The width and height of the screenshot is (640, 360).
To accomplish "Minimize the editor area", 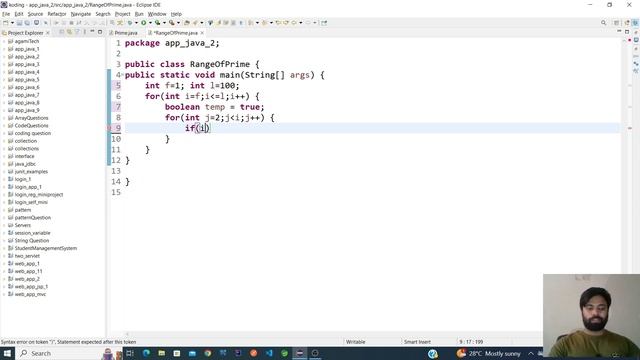I will [619, 32].
